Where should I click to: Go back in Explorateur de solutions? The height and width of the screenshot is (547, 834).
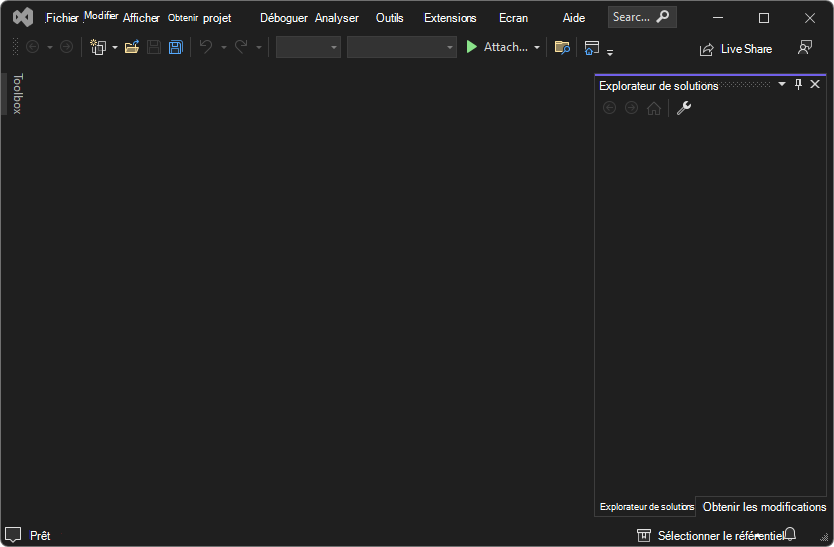[x=610, y=108]
